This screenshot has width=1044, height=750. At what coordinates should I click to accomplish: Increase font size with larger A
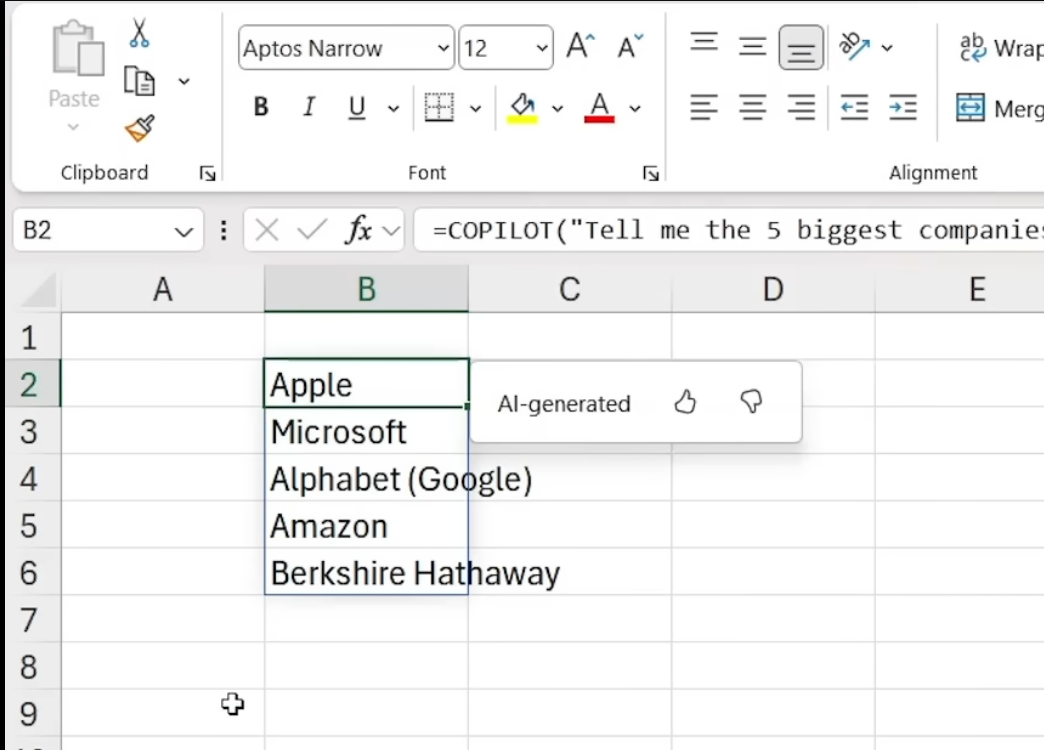(581, 47)
